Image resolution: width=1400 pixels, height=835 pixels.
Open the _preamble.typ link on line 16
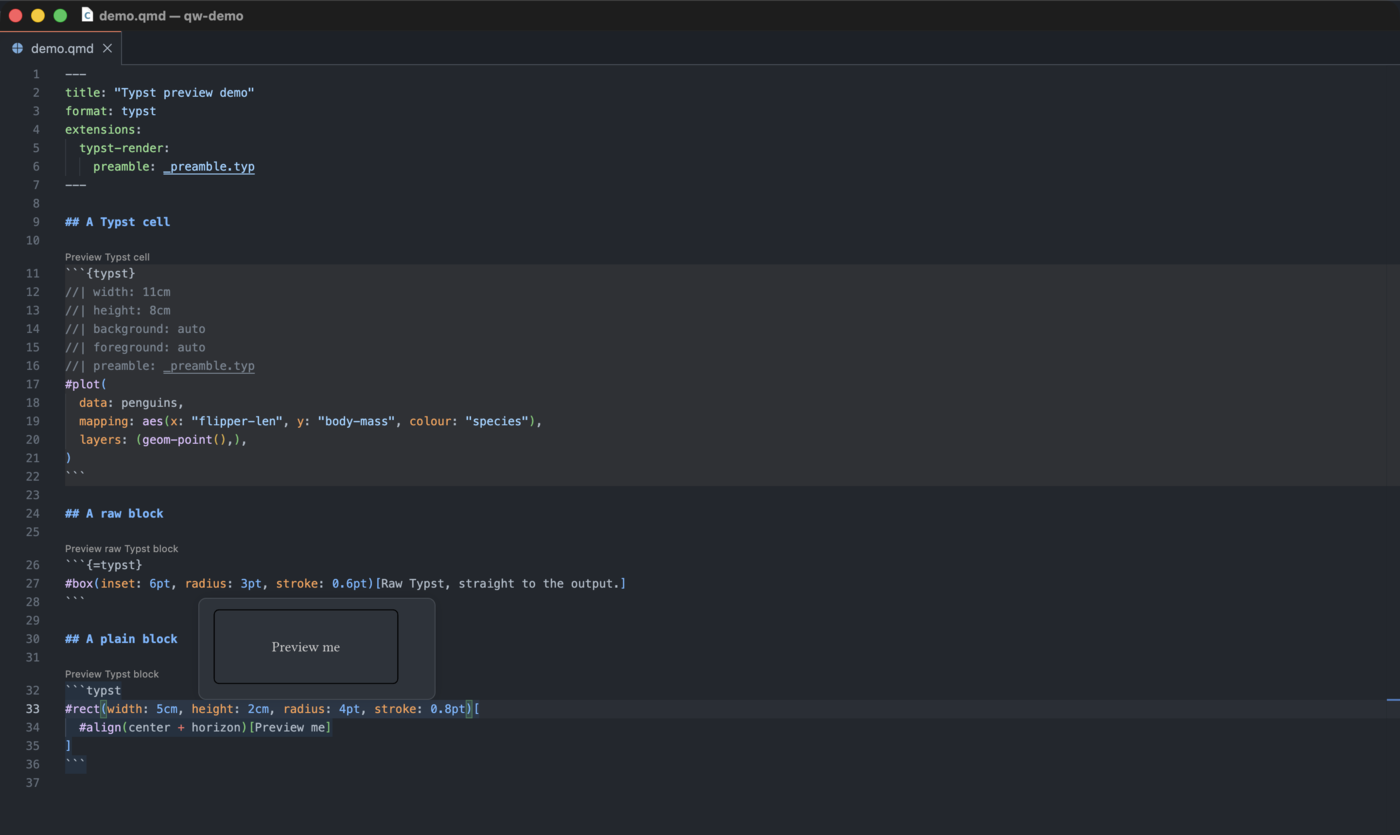pos(209,366)
